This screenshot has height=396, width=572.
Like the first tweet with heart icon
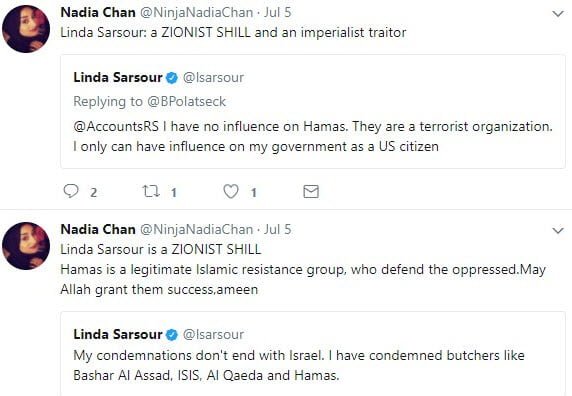click(231, 191)
